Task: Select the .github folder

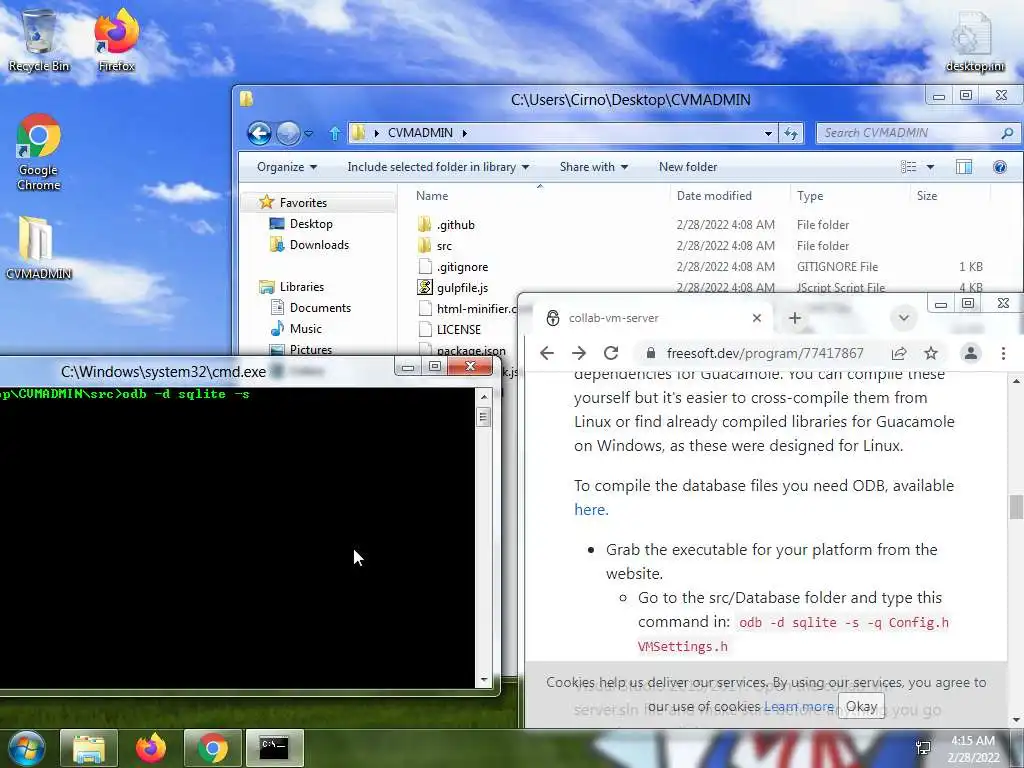Action: (x=455, y=225)
